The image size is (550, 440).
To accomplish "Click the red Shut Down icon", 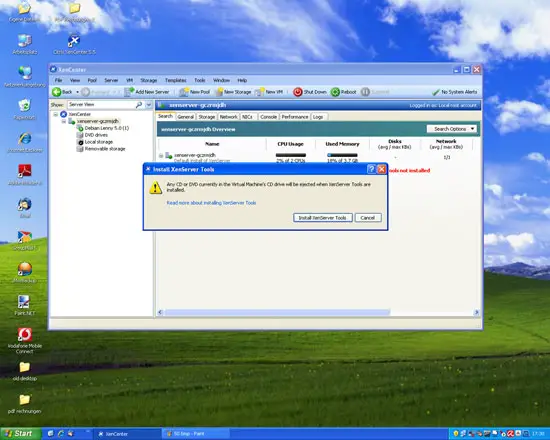I will click(297, 92).
